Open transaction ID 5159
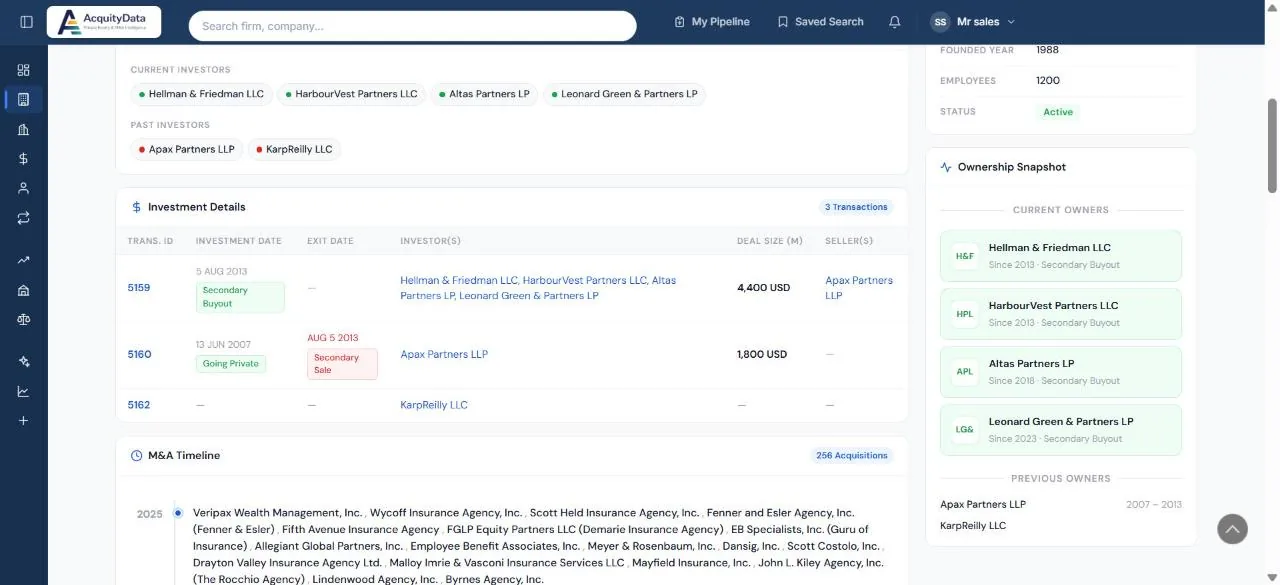 click(139, 288)
